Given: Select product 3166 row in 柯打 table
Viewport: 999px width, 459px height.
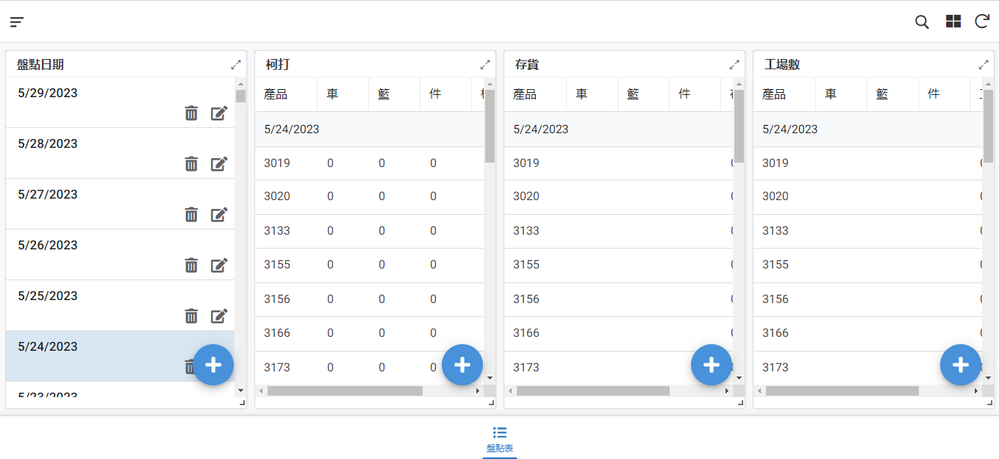Looking at the screenshot, I should (370, 333).
